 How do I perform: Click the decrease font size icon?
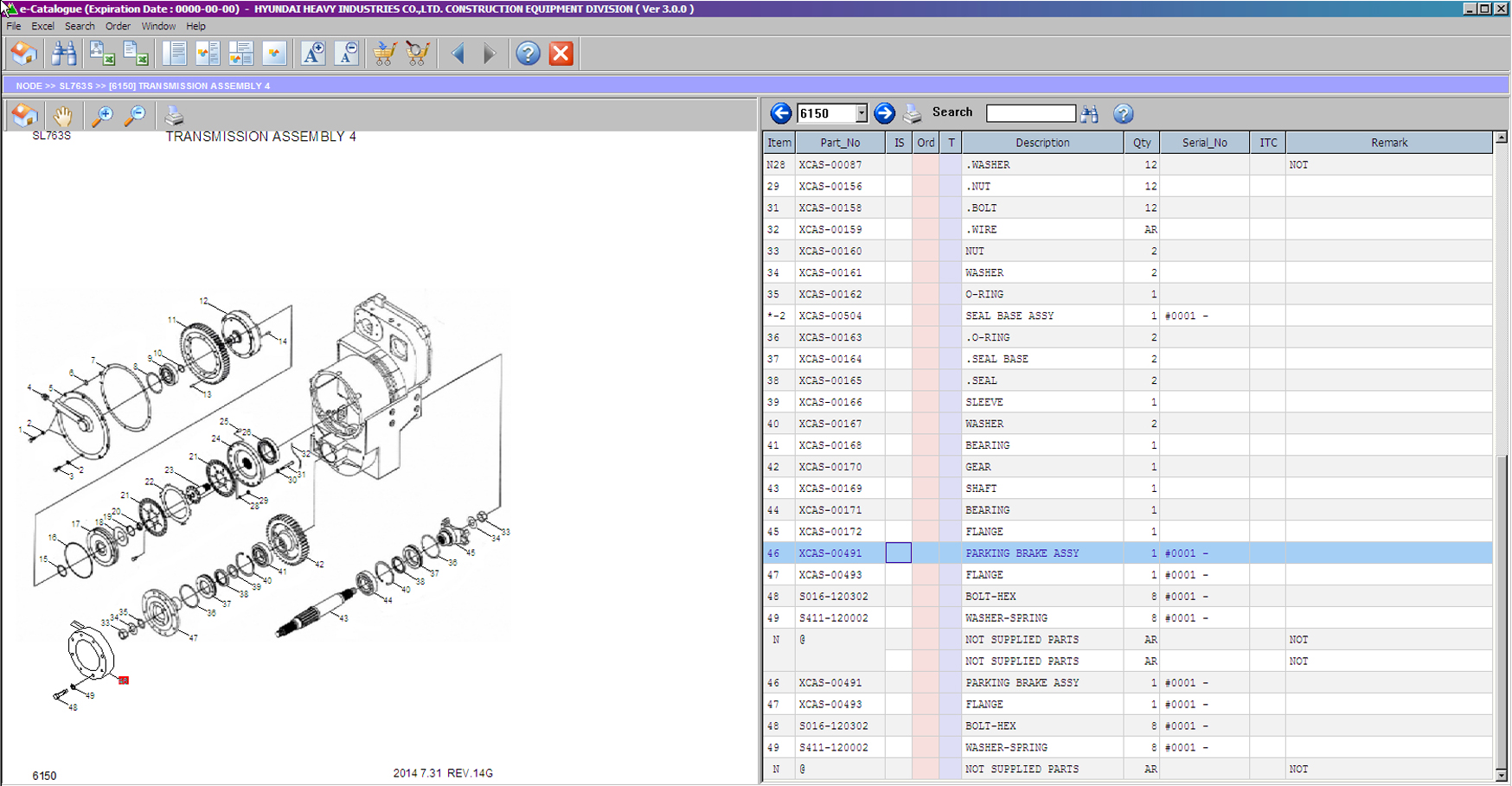(x=347, y=54)
